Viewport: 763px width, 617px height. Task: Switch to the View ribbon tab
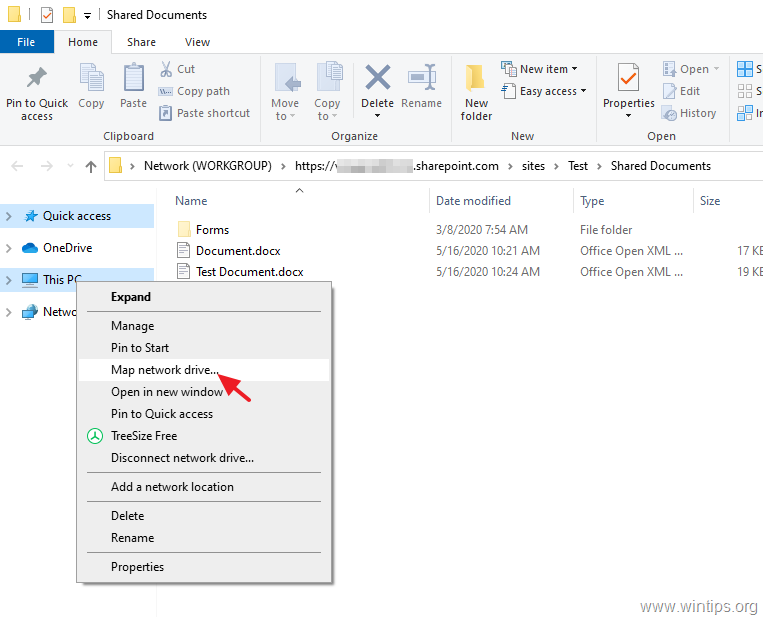[x=197, y=42]
